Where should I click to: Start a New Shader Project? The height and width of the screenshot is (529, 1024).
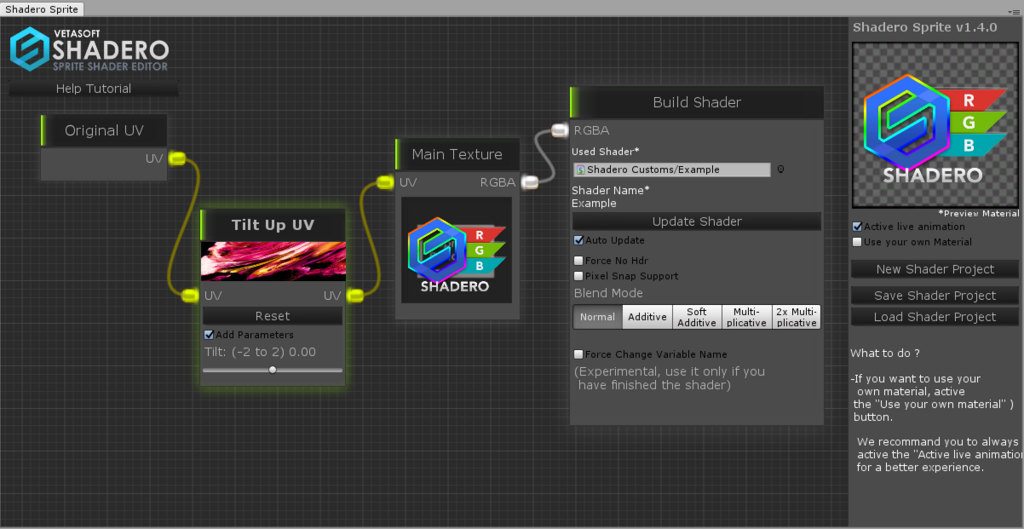tap(935, 269)
